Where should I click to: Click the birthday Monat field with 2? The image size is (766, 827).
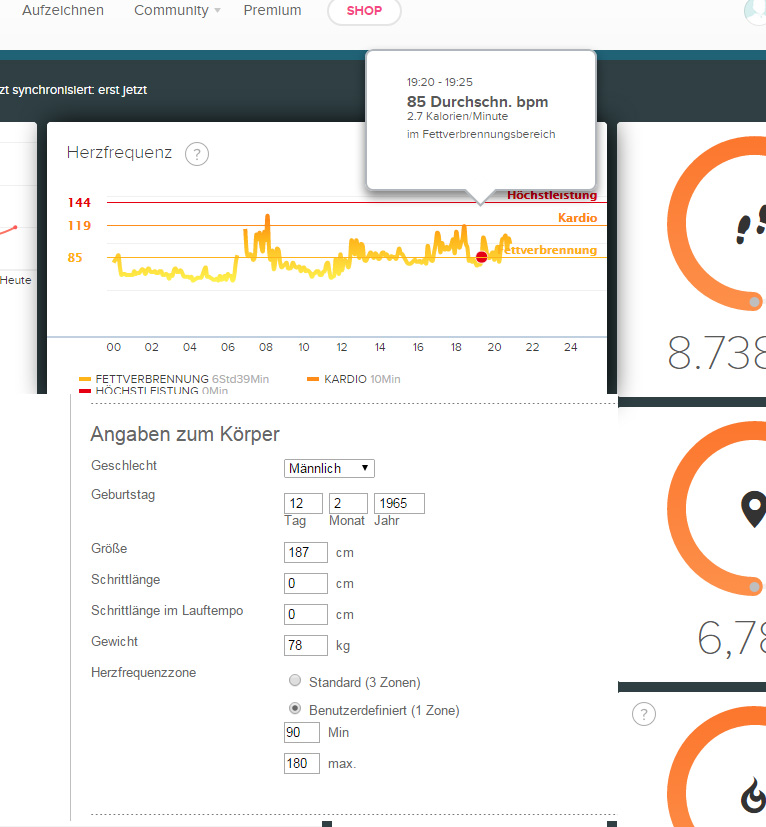tap(348, 503)
